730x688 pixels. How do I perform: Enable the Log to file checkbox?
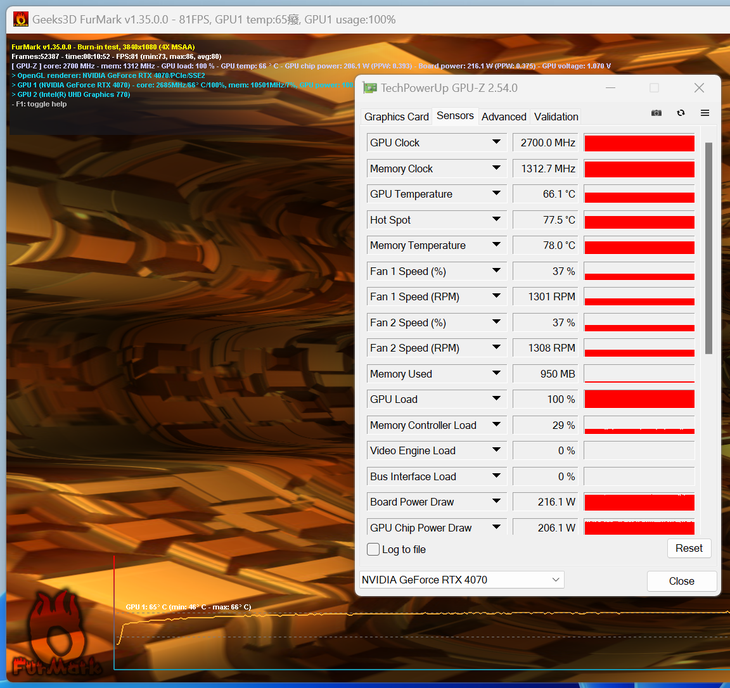pos(373,549)
